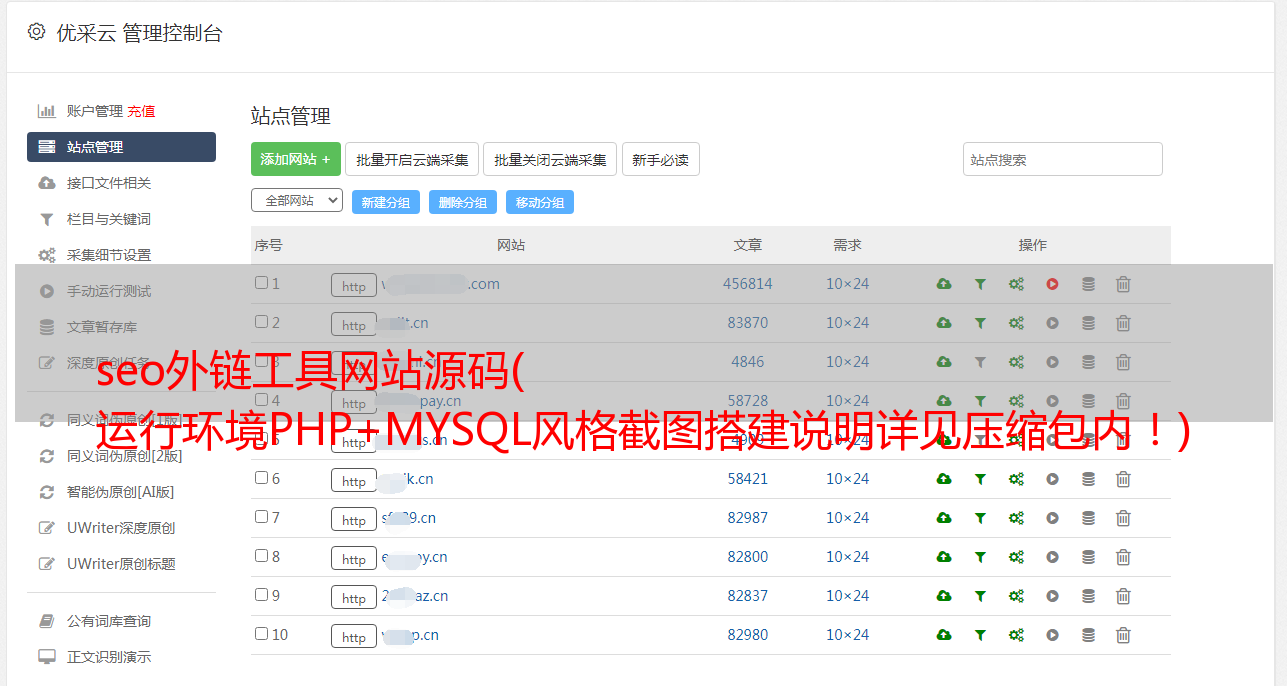
Task: Click the trash icon in row 7
Action: [1123, 518]
